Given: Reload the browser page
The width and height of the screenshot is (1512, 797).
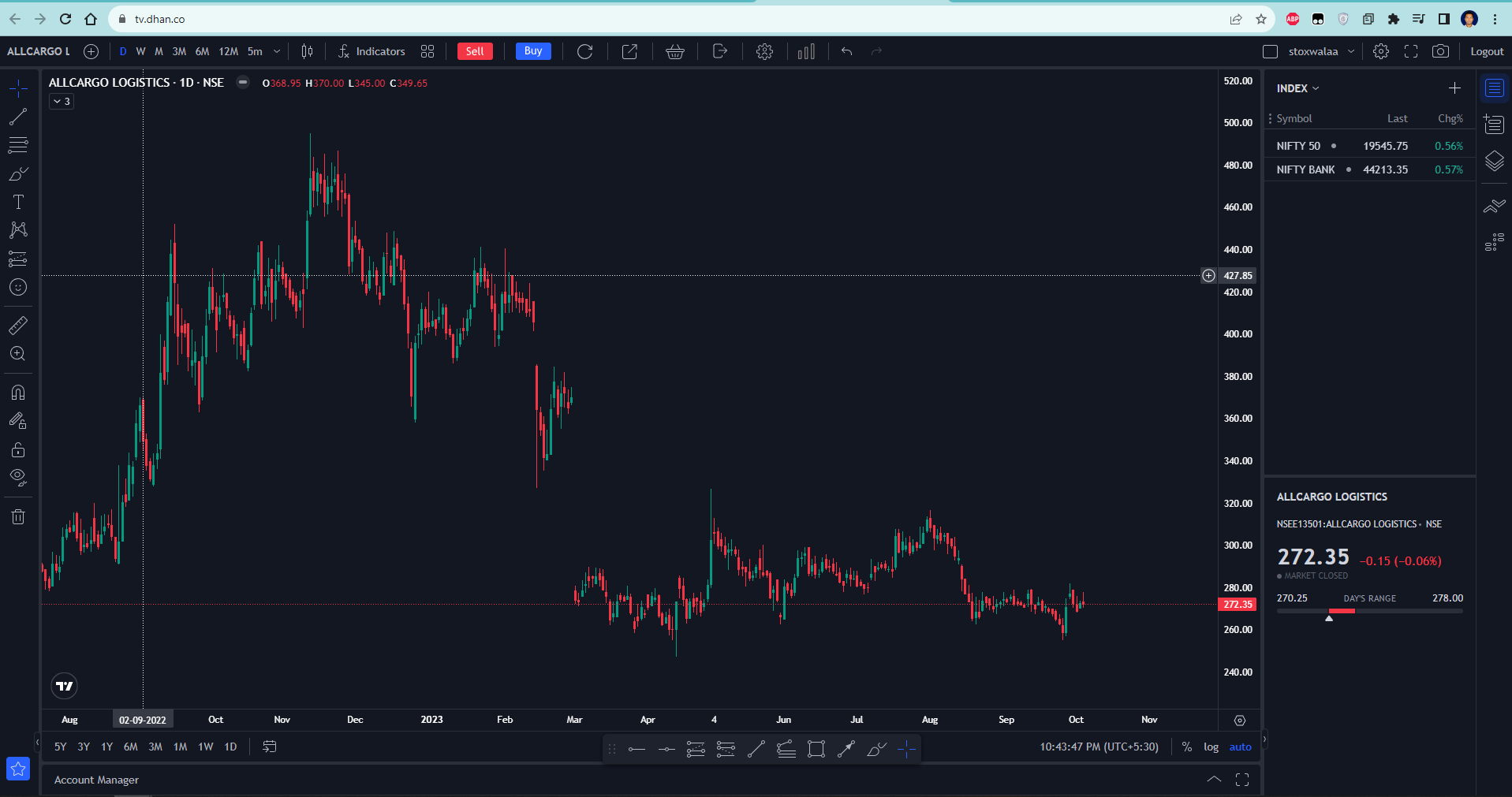Looking at the screenshot, I should tap(65, 19).
